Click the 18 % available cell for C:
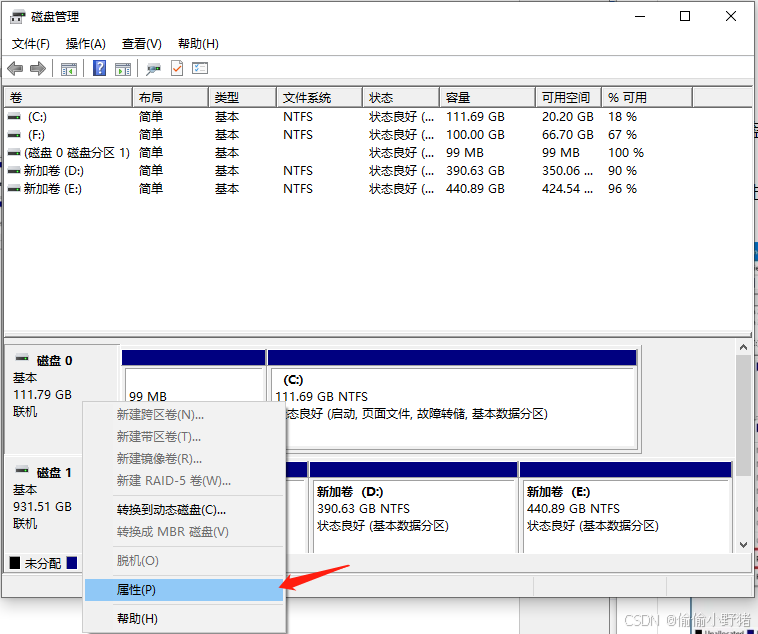The height and width of the screenshot is (634, 758). coord(622,117)
